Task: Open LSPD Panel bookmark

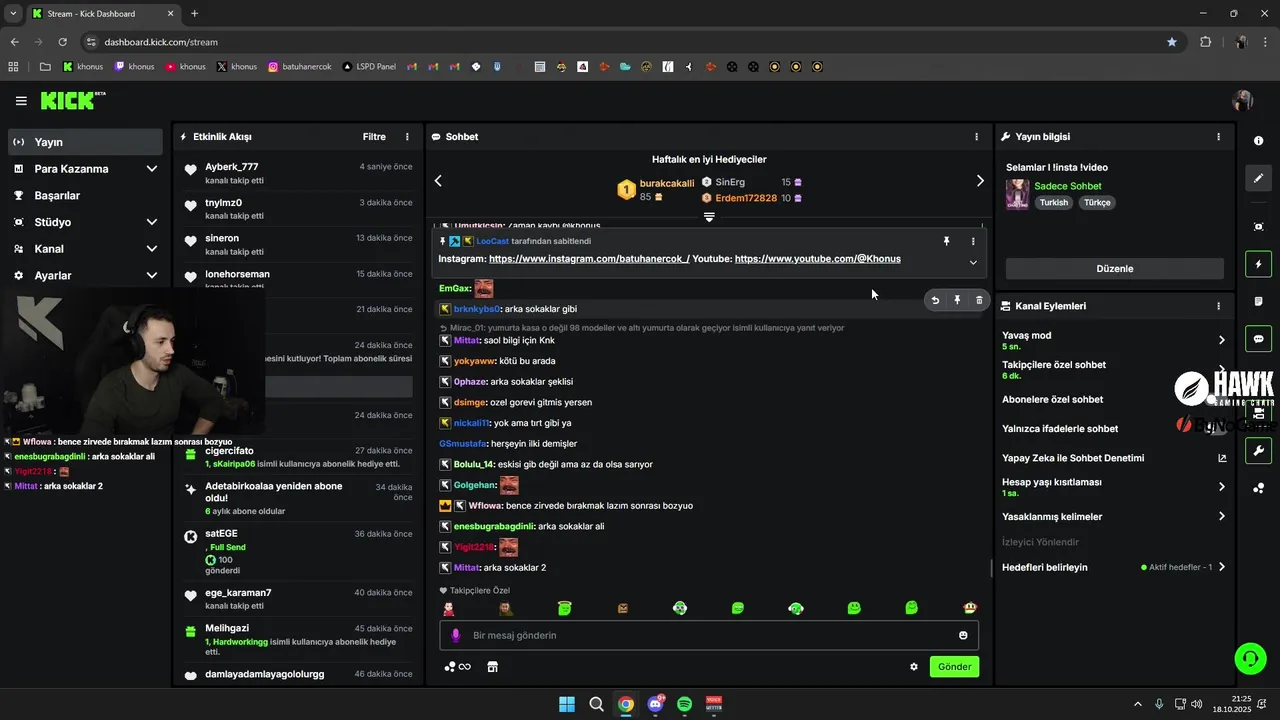Action: [369, 67]
